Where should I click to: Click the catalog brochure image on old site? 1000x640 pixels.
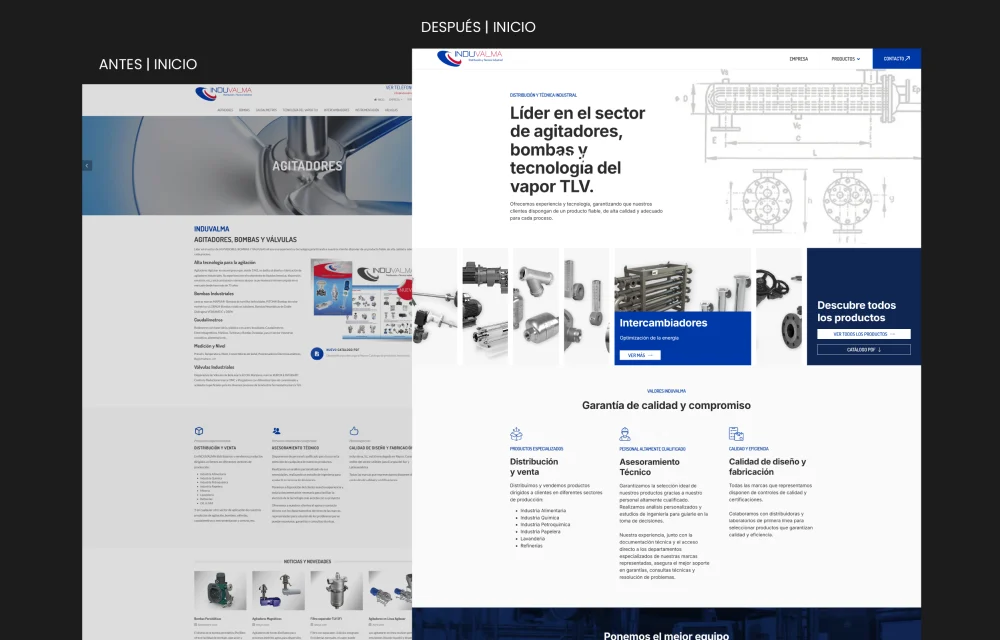[x=361, y=298]
